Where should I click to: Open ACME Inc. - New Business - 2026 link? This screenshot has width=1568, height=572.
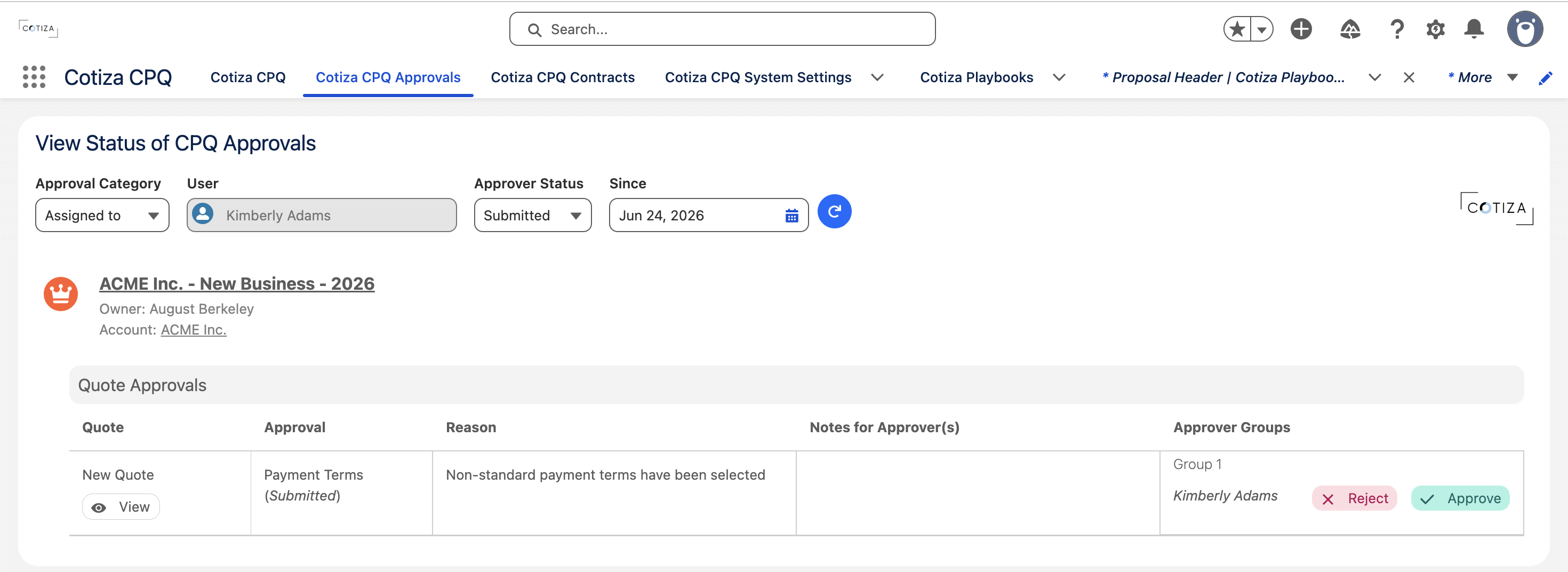pyautogui.click(x=237, y=283)
